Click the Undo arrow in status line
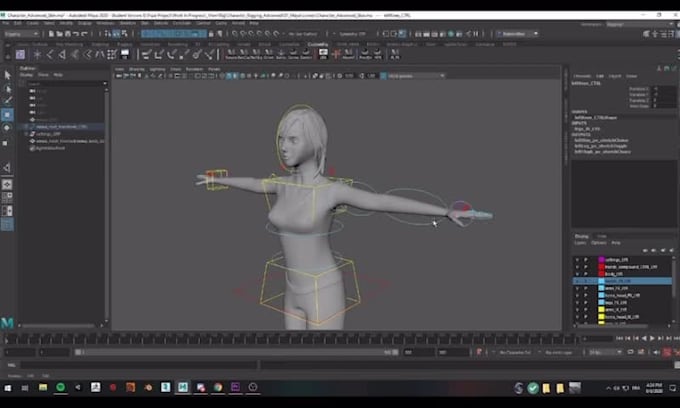This screenshot has width=680, height=408. 76,34
